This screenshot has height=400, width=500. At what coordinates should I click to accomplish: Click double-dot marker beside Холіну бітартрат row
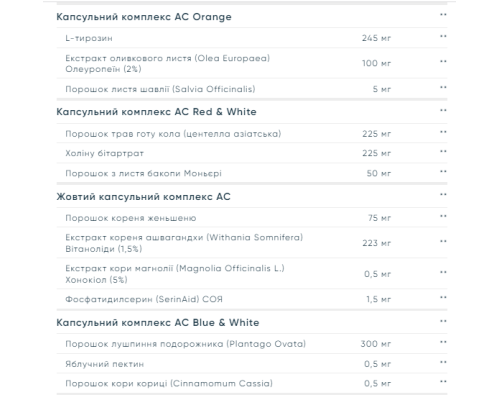coord(443,151)
